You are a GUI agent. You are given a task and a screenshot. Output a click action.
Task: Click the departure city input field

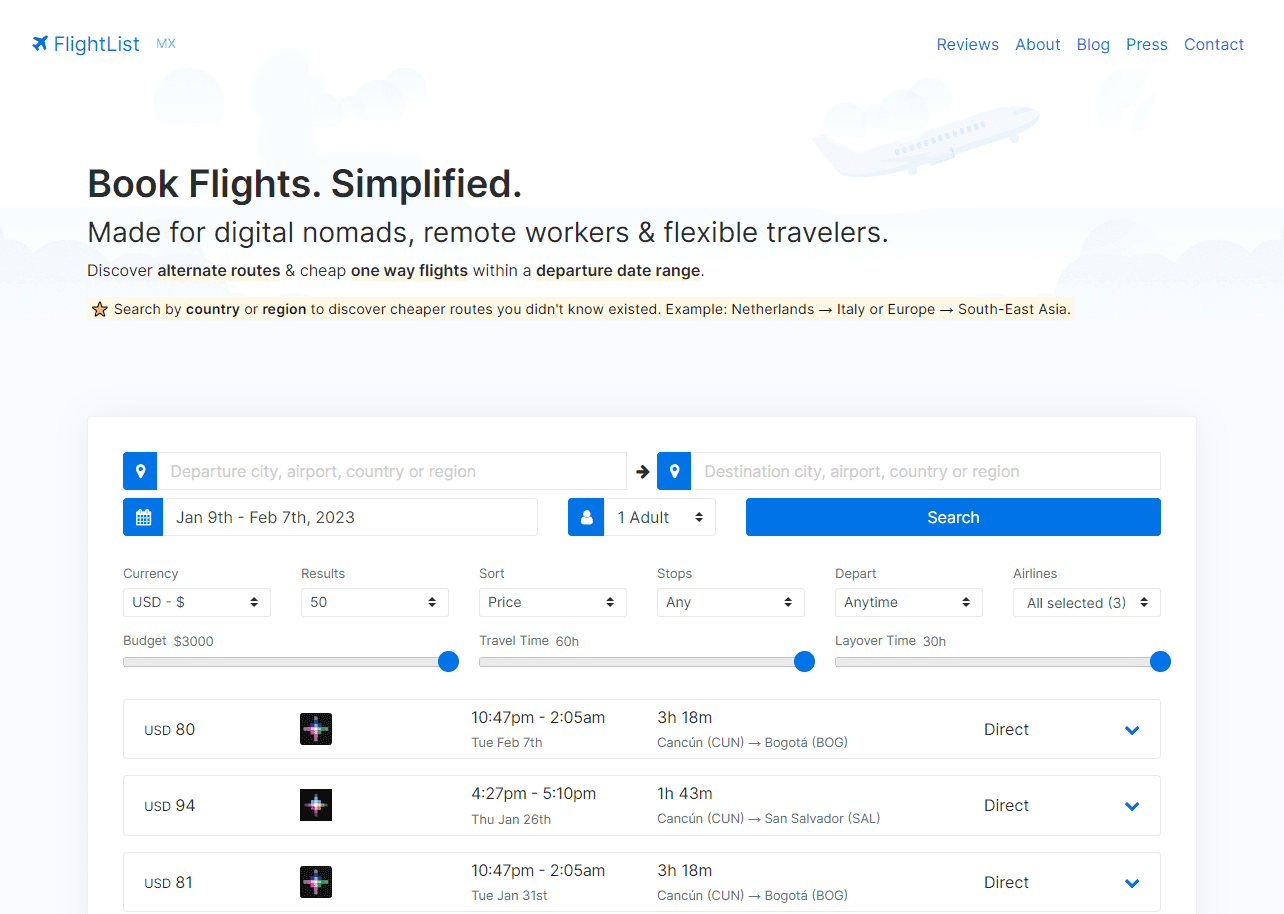point(391,471)
